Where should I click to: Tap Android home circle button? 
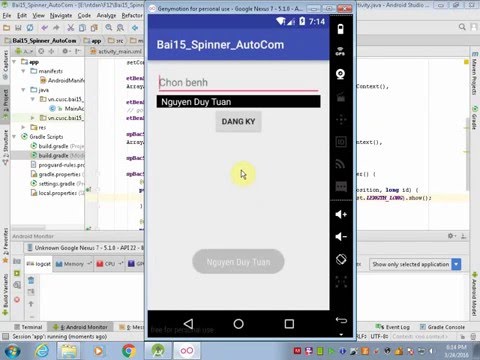click(x=238, y=324)
